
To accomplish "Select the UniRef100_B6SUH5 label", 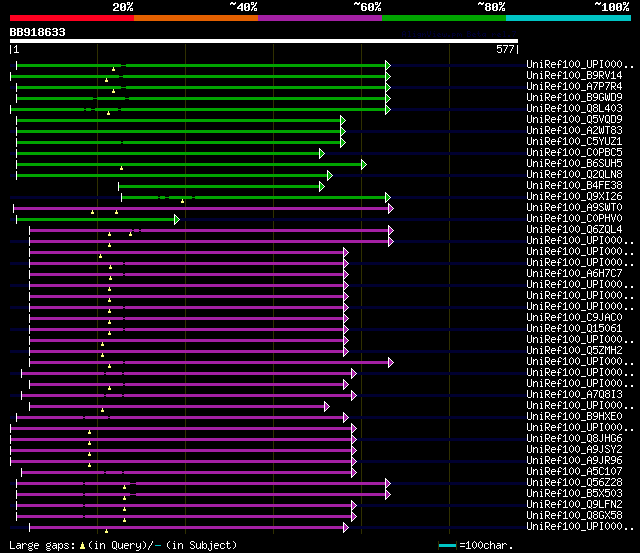I will tap(574, 163).
